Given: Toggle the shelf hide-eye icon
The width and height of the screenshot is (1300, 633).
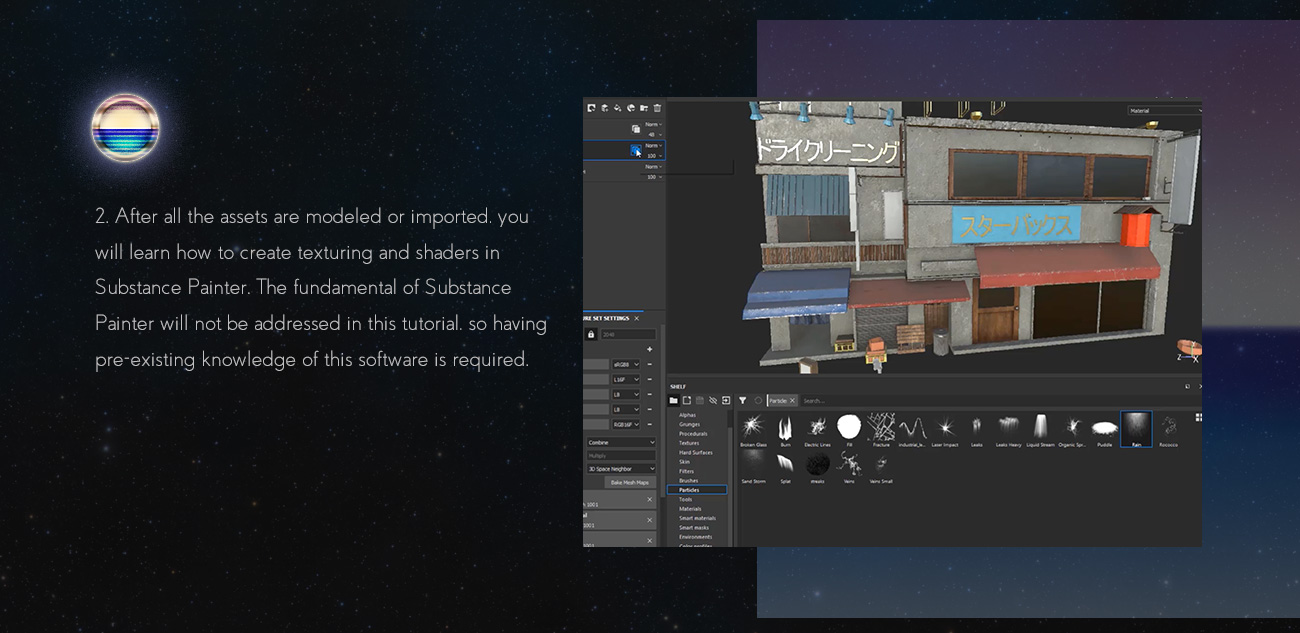Looking at the screenshot, I should coord(713,400).
